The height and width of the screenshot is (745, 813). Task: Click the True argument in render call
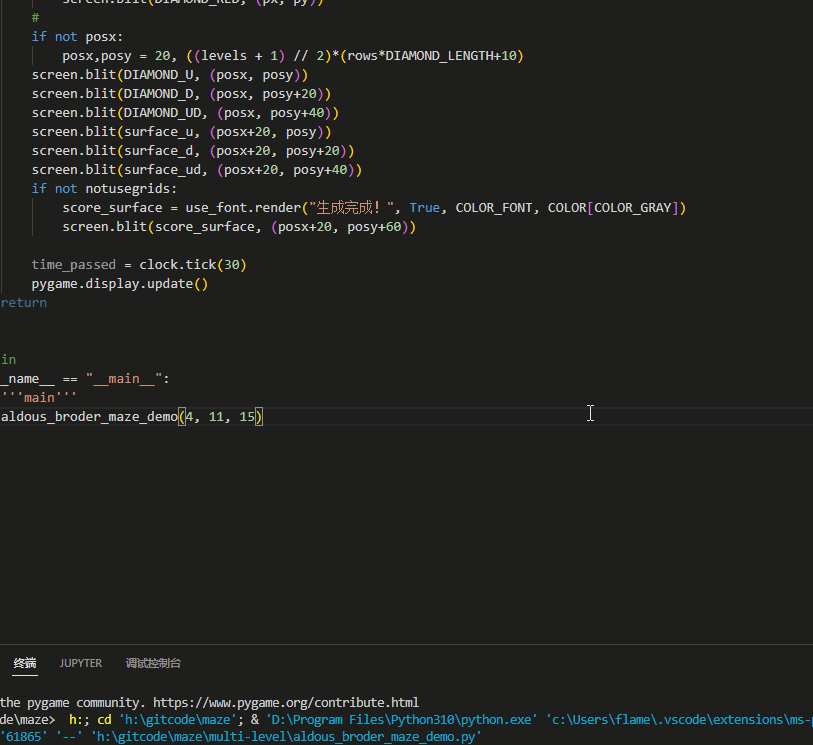(424, 208)
